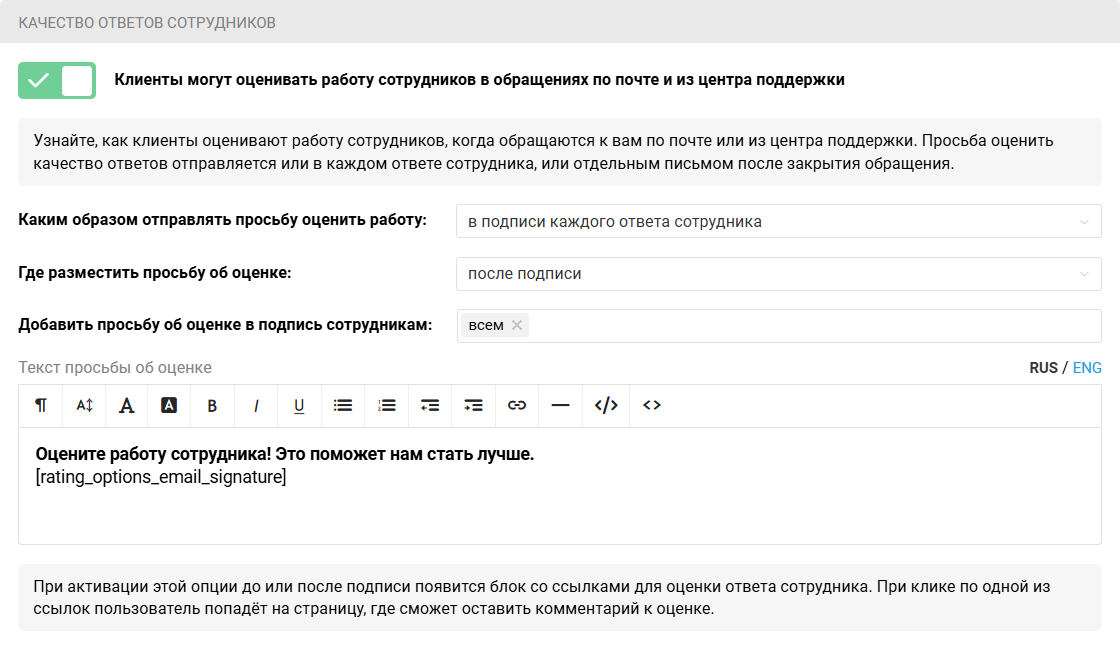Image resolution: width=1120 pixels, height=649 pixels.
Task: Insert a bulleted list
Action: pos(343,405)
